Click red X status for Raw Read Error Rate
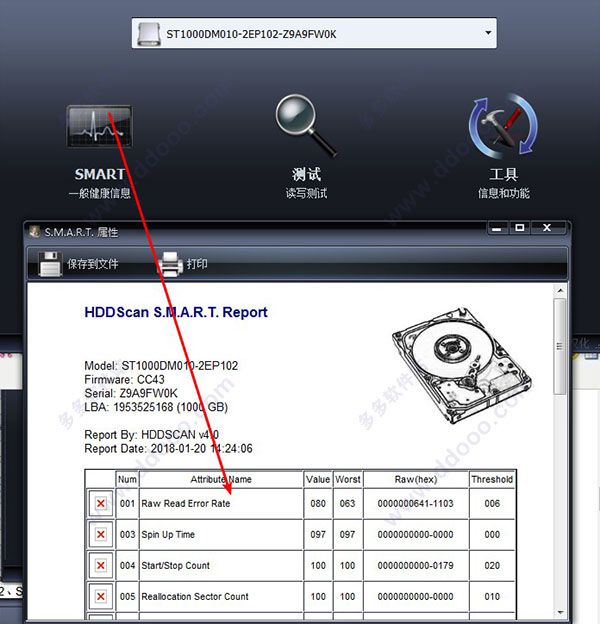Screen dimensions: 600x624 coord(101,503)
